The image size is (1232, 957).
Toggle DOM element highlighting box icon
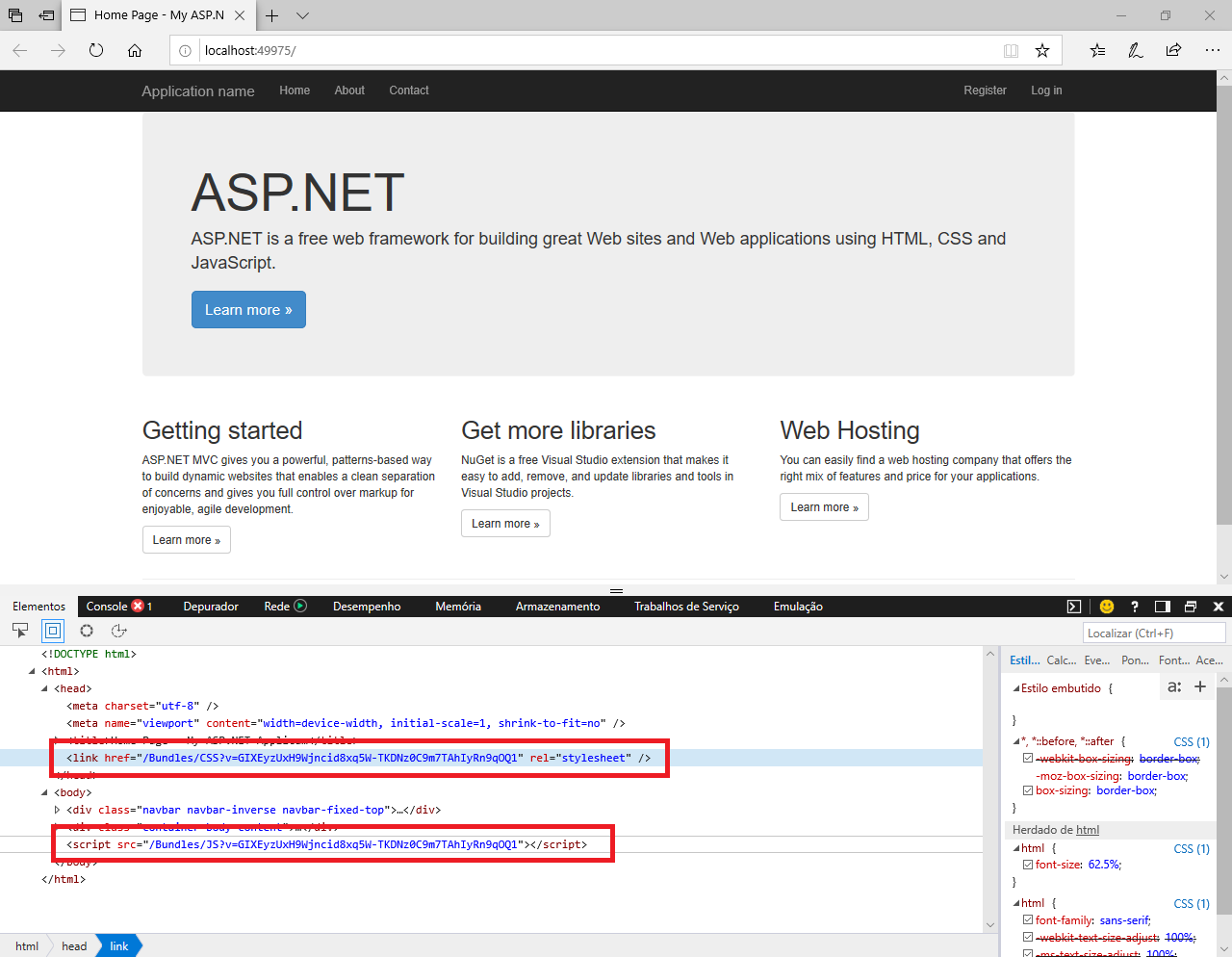click(x=53, y=631)
